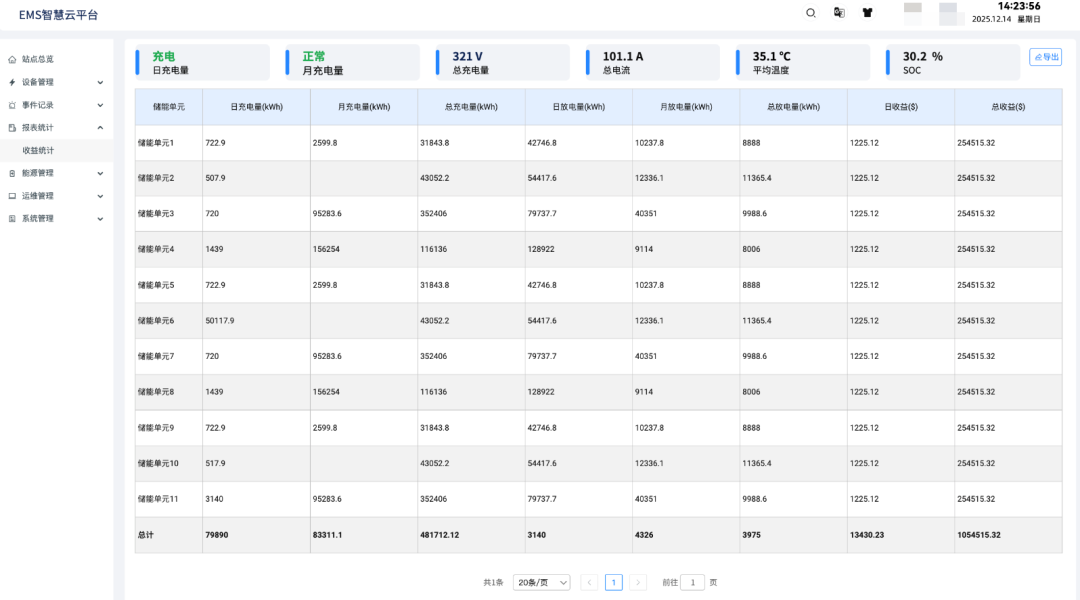This screenshot has height=600, width=1080.
Task: Click the lightning icon beside 设备管理
Action: point(12,82)
